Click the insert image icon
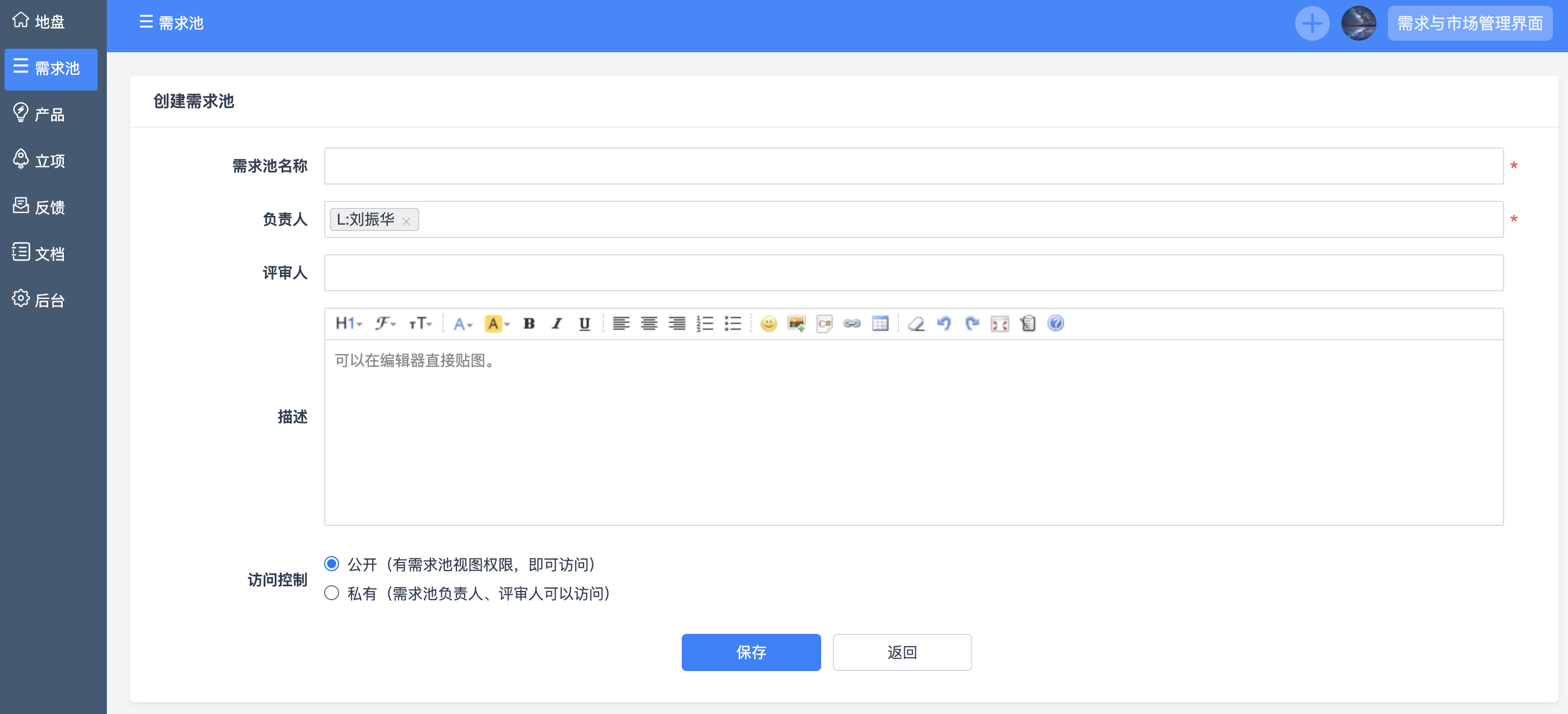The image size is (1568, 714). pos(796,323)
